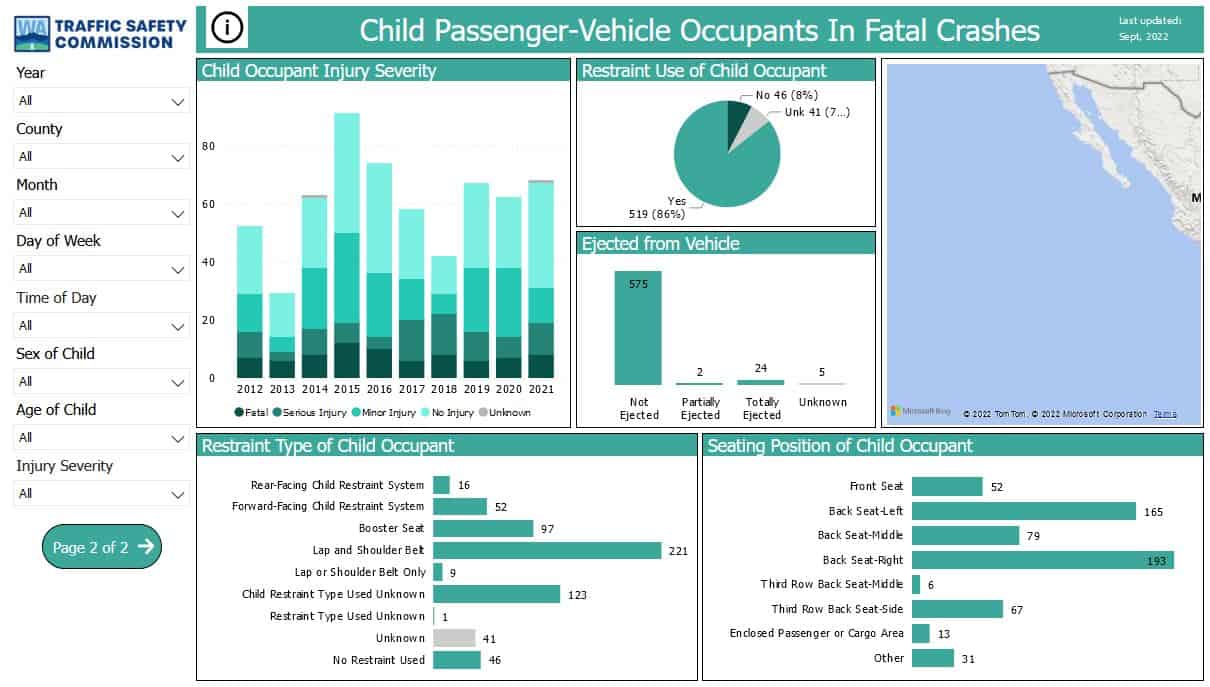
Task: Open the Year filter dropdown
Action: pos(100,100)
